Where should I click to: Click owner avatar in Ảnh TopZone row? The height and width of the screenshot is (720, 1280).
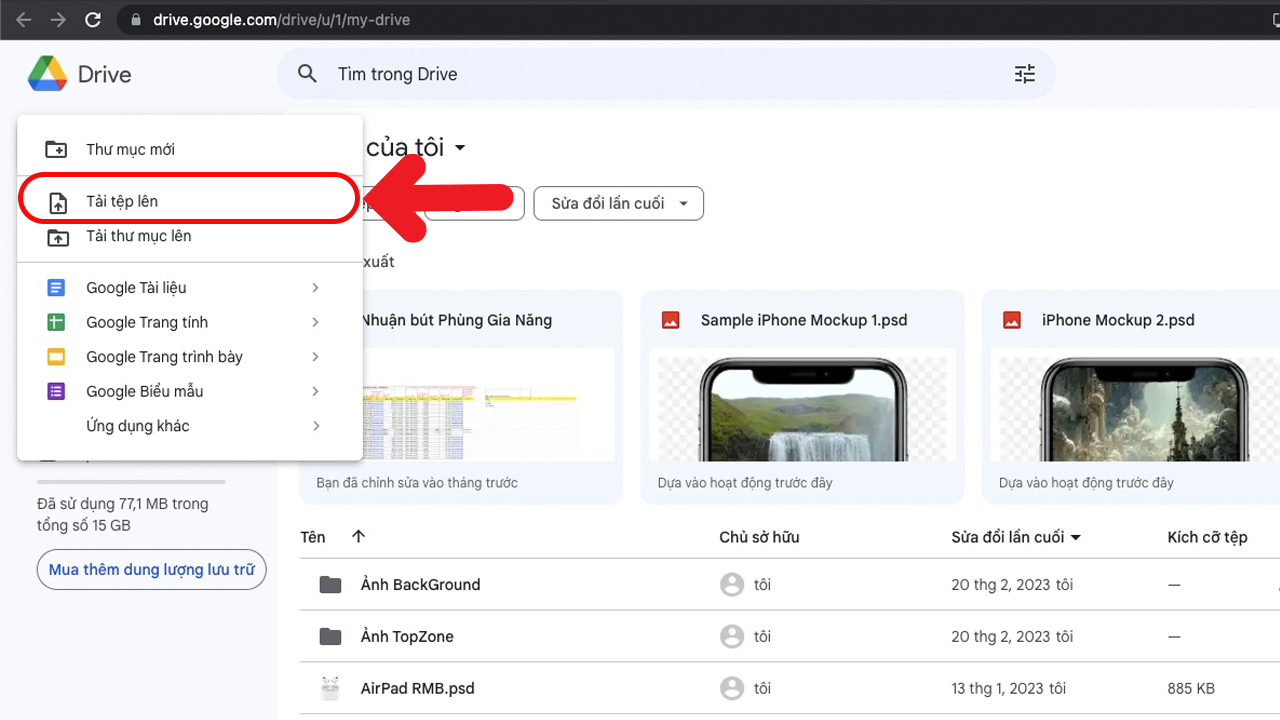click(x=732, y=636)
